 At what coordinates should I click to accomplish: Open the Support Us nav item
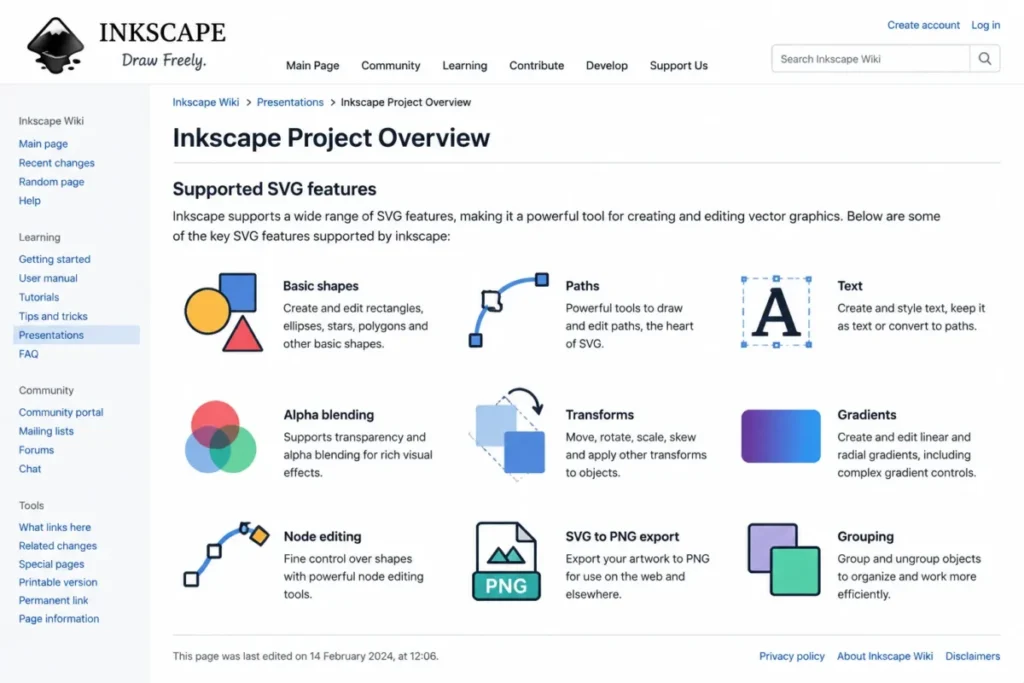tap(679, 65)
